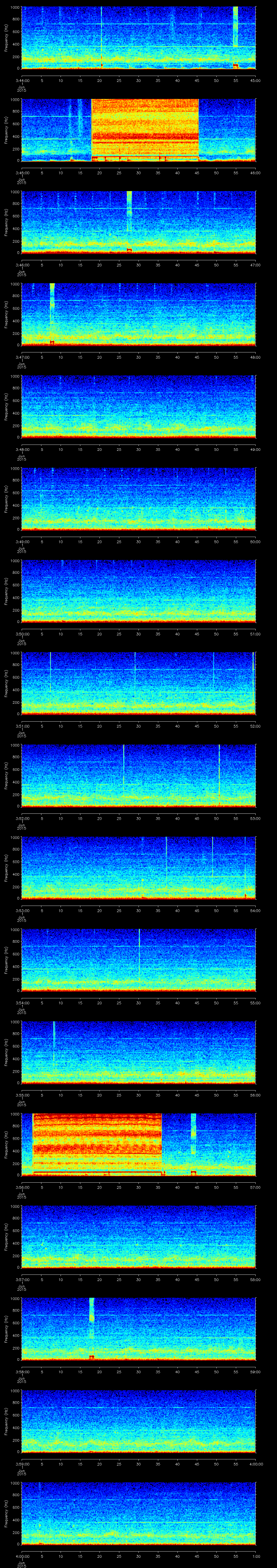Image resolution: width=277 pixels, height=1568 pixels.
Task: Click the "3:57:00" start time label
Action: click(x=22, y=1279)
